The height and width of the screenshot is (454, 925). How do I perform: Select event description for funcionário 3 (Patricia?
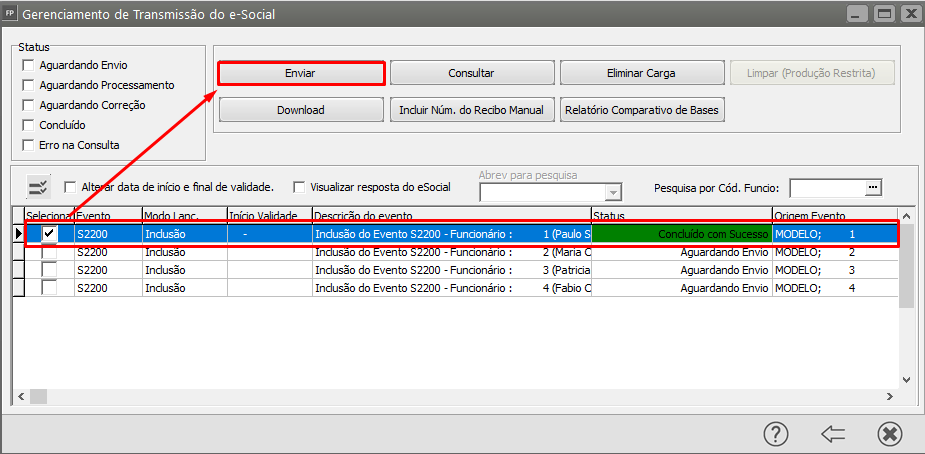452,270
